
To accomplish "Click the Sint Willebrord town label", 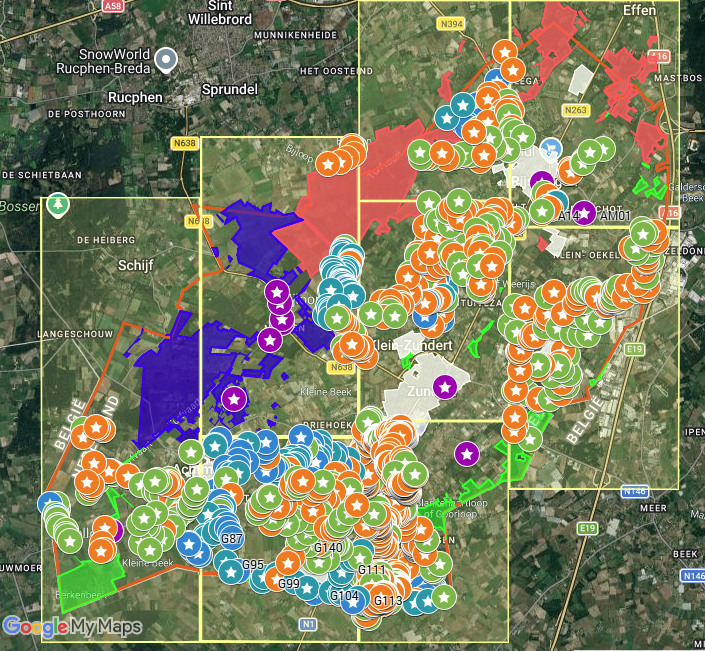I will point(220,13).
